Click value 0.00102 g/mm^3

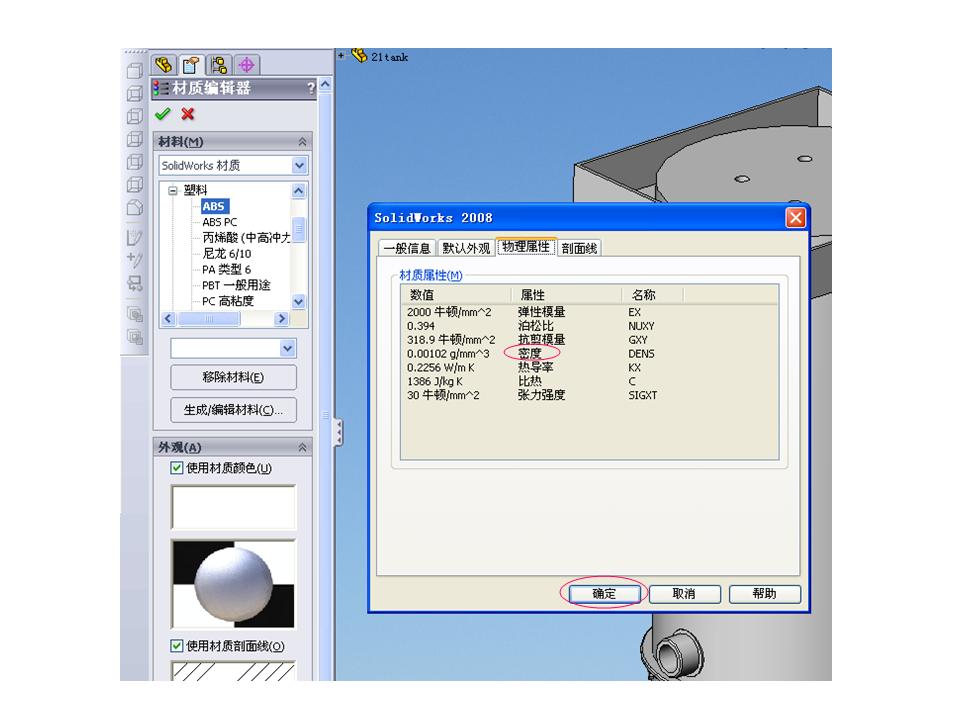click(x=448, y=354)
